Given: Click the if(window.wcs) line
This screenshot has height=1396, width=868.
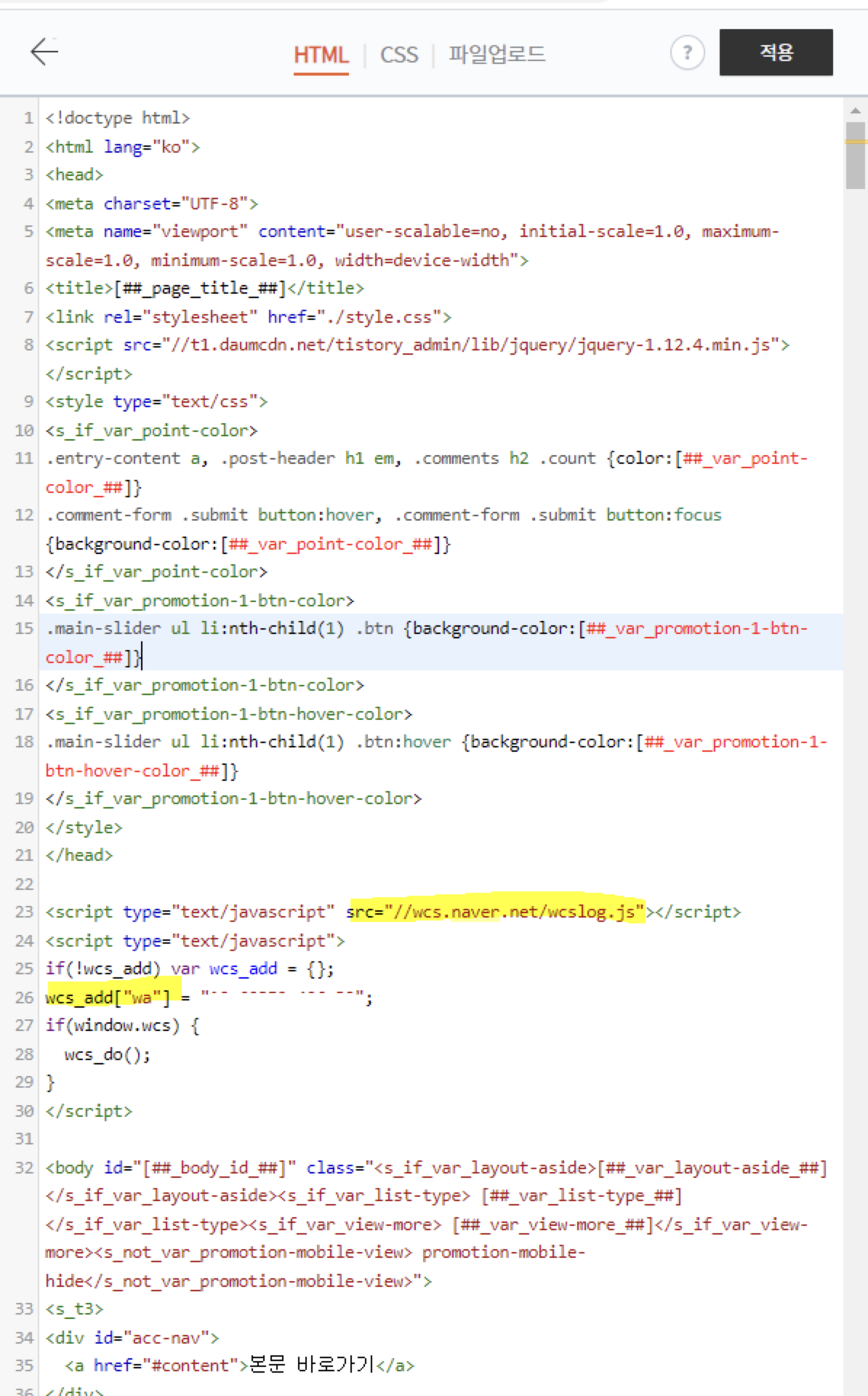Looking at the screenshot, I should (x=122, y=1025).
